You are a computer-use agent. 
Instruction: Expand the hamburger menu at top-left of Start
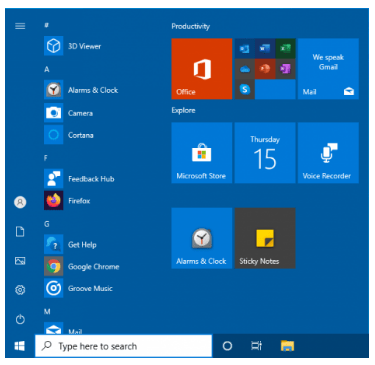coord(20,26)
